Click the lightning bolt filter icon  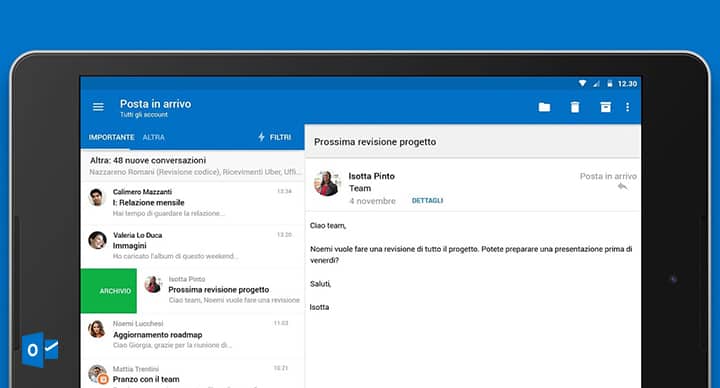pos(261,137)
